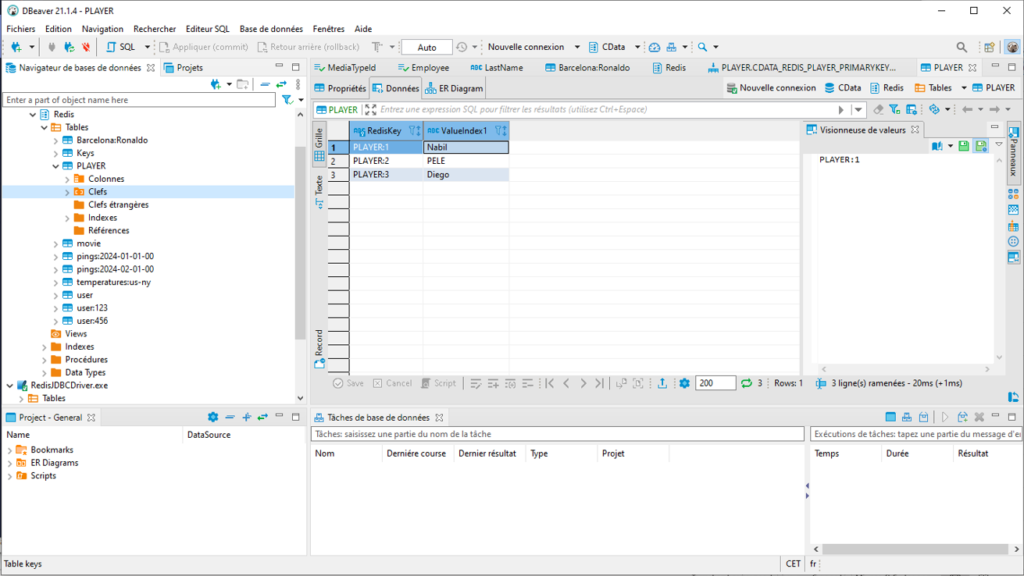The image size is (1024, 576).
Task: Switch to the ER Diagram tab
Action: 454,88
